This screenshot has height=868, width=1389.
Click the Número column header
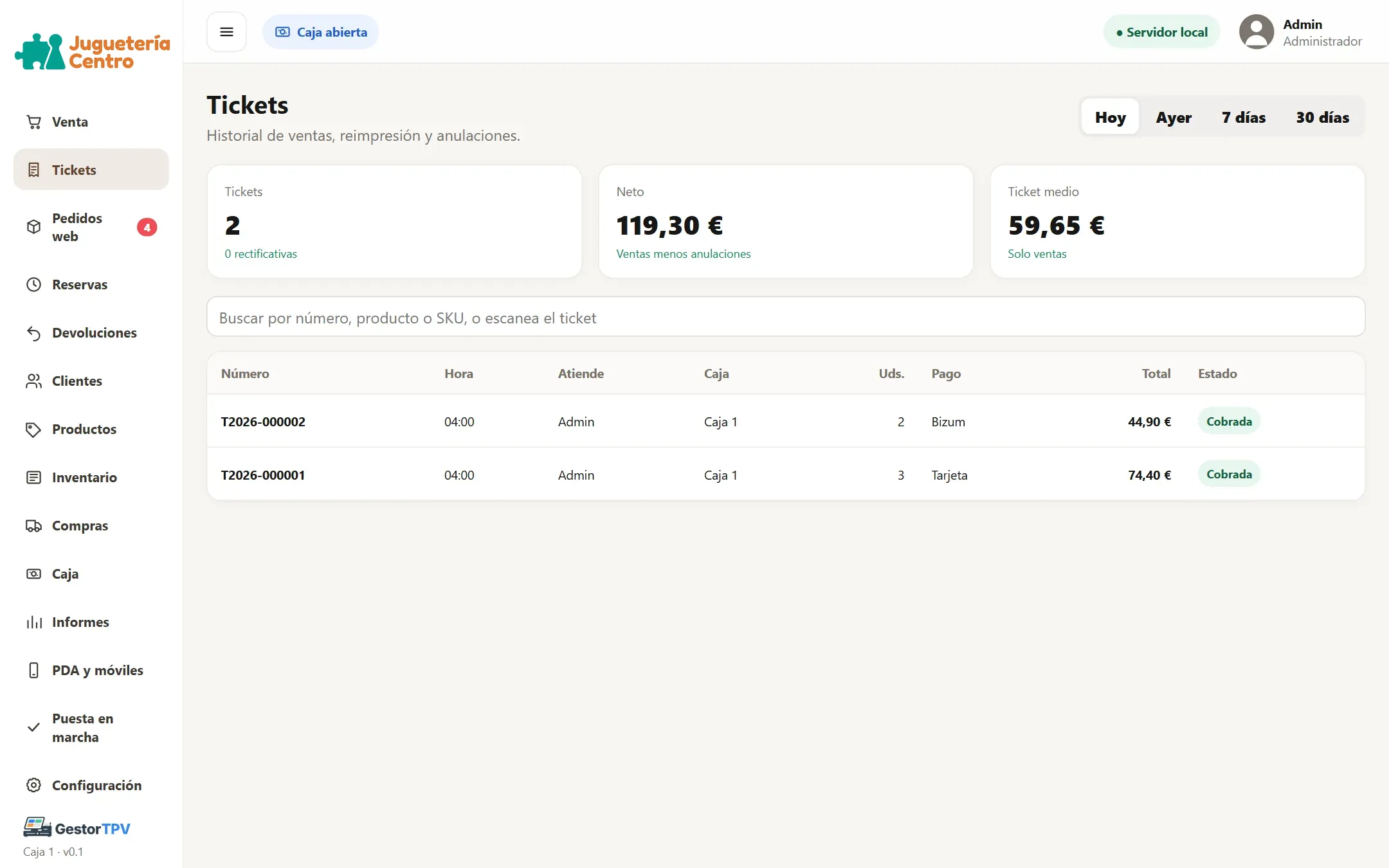(245, 374)
